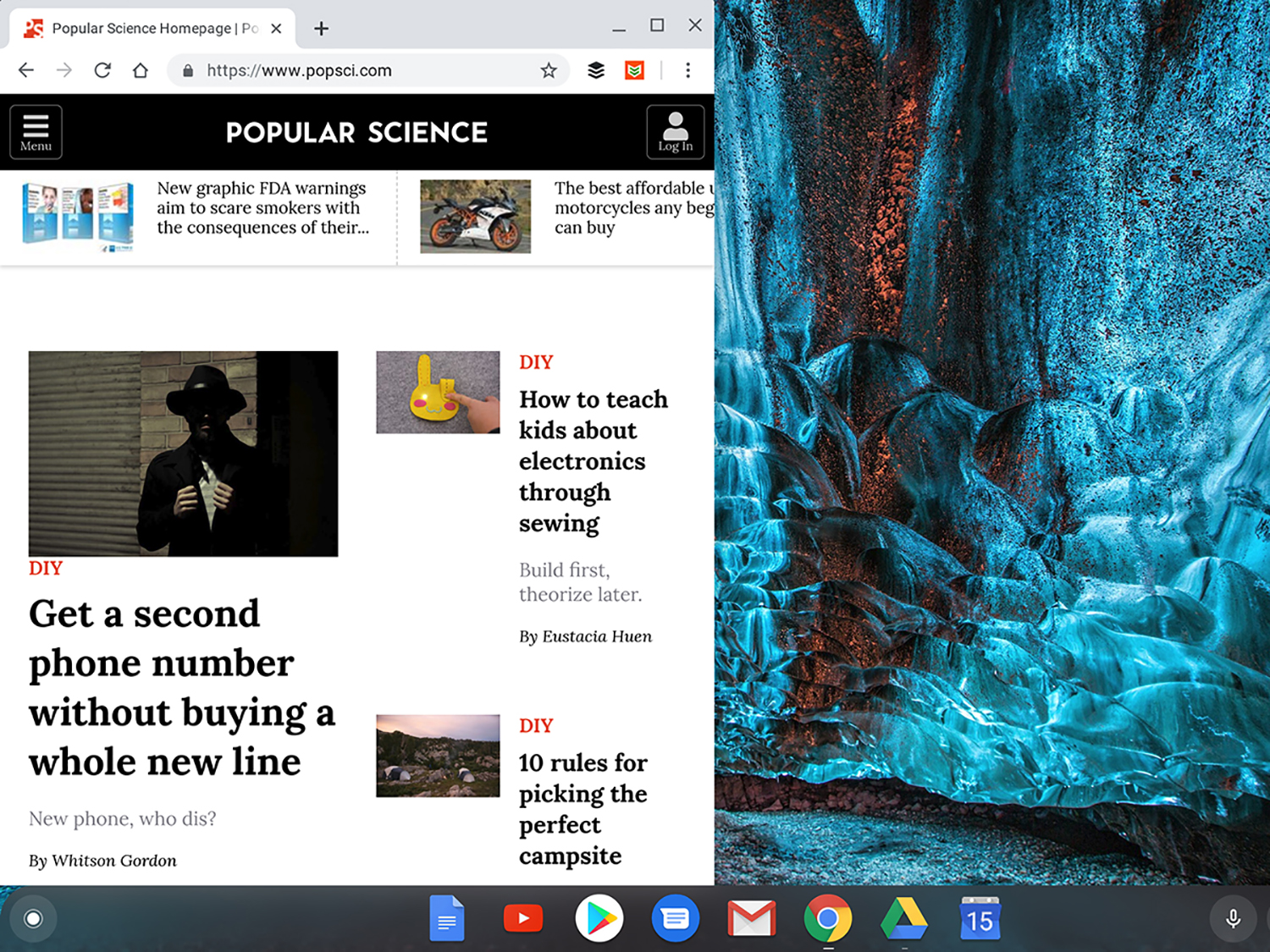The width and height of the screenshot is (1270, 952).
Task: View site info via the padlock icon
Action: click(188, 70)
